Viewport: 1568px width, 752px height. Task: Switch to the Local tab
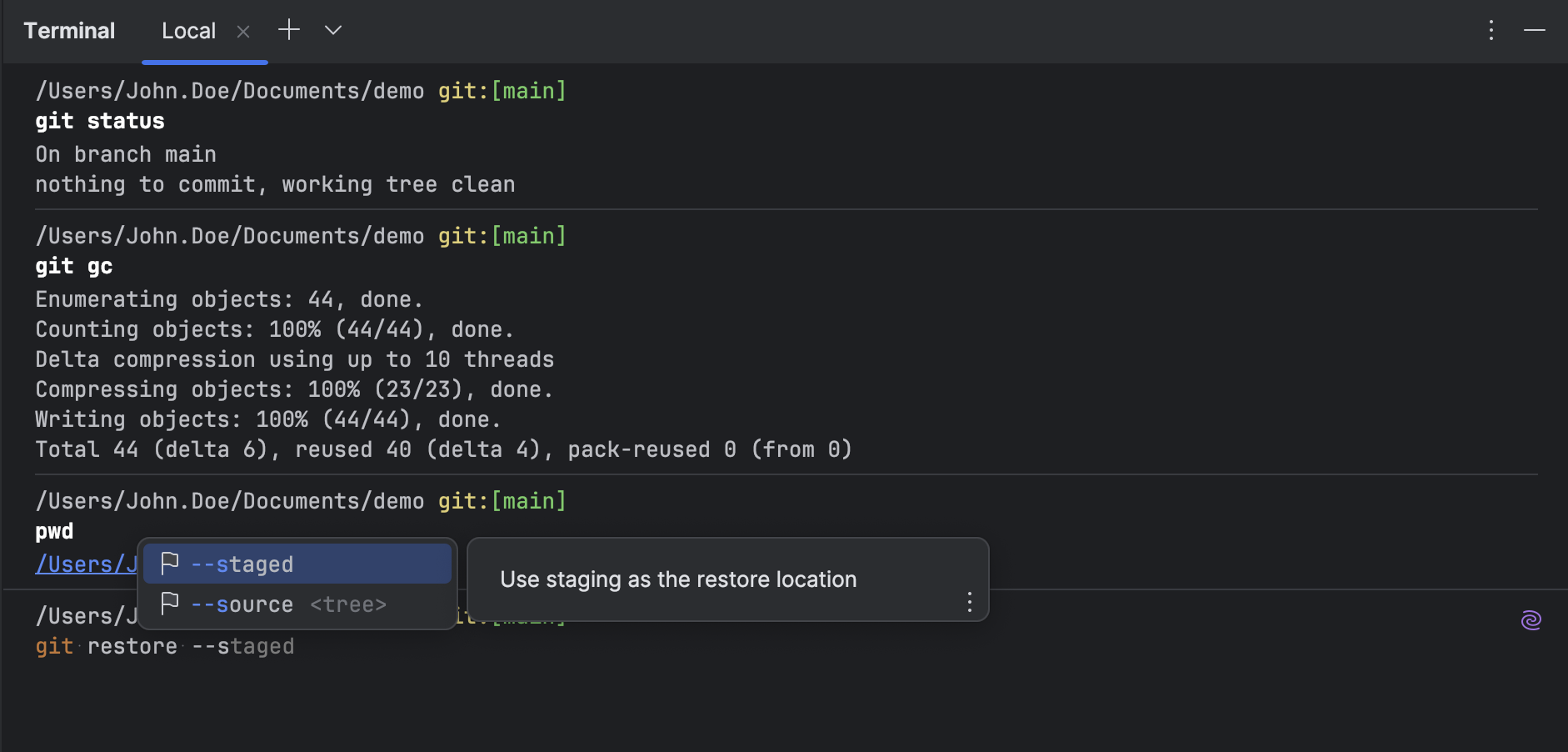[189, 30]
